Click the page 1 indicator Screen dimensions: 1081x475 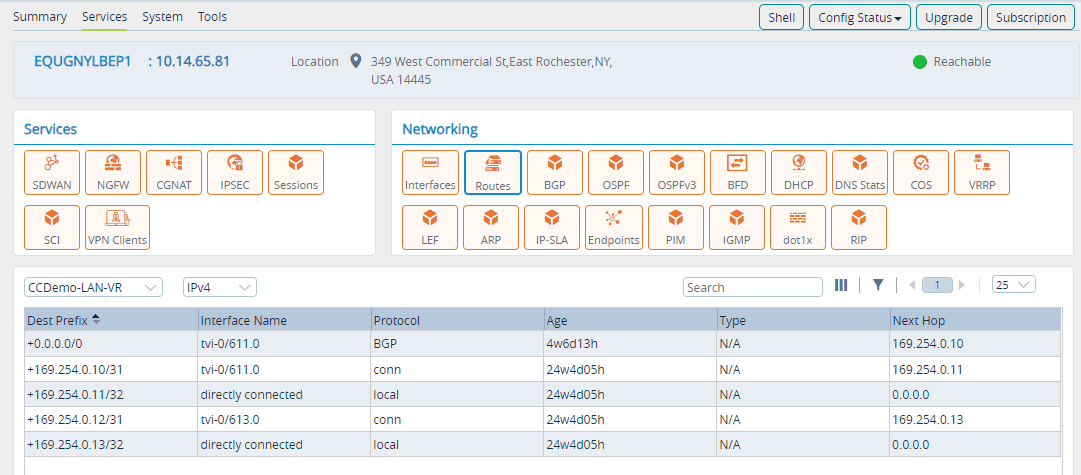click(x=937, y=285)
